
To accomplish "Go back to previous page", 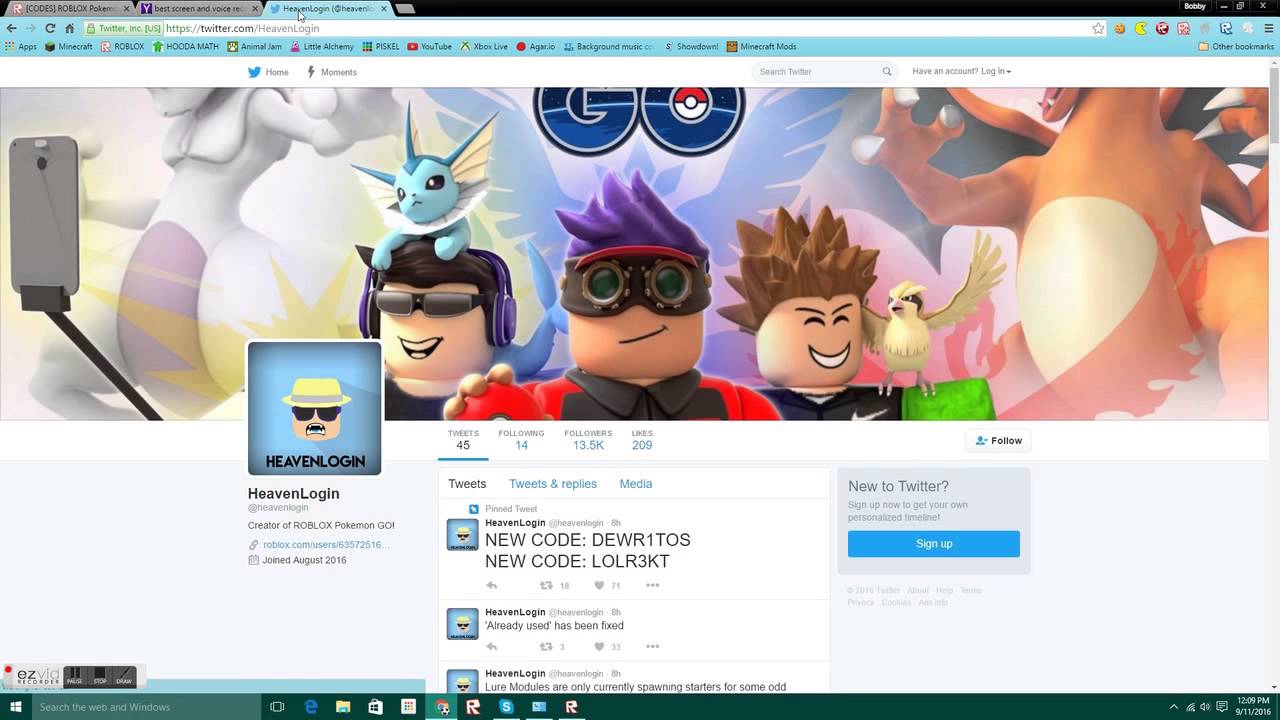I will coord(12,28).
